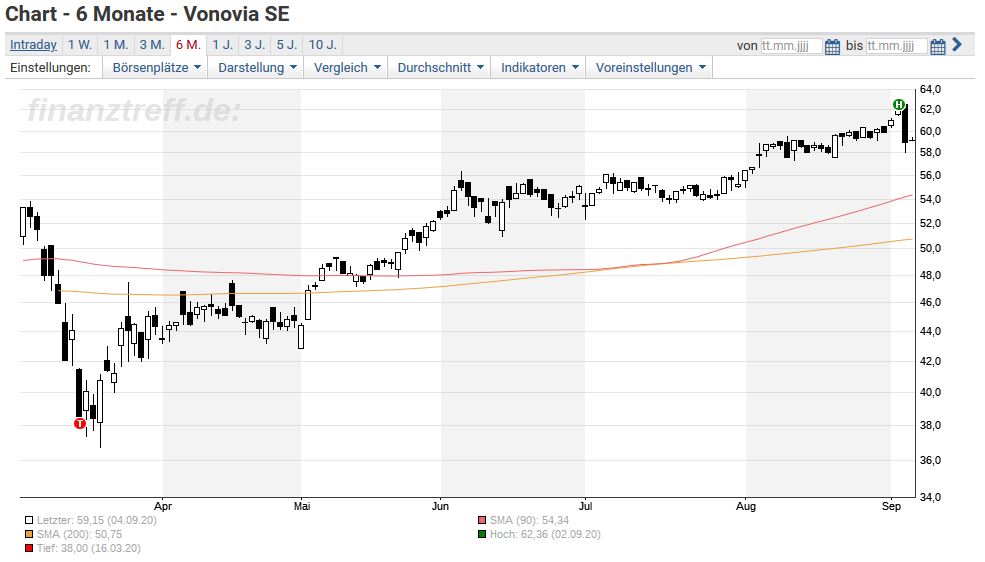Click 'SMA (90): 54,34' legend text
The image size is (985, 562).
pos(530,521)
